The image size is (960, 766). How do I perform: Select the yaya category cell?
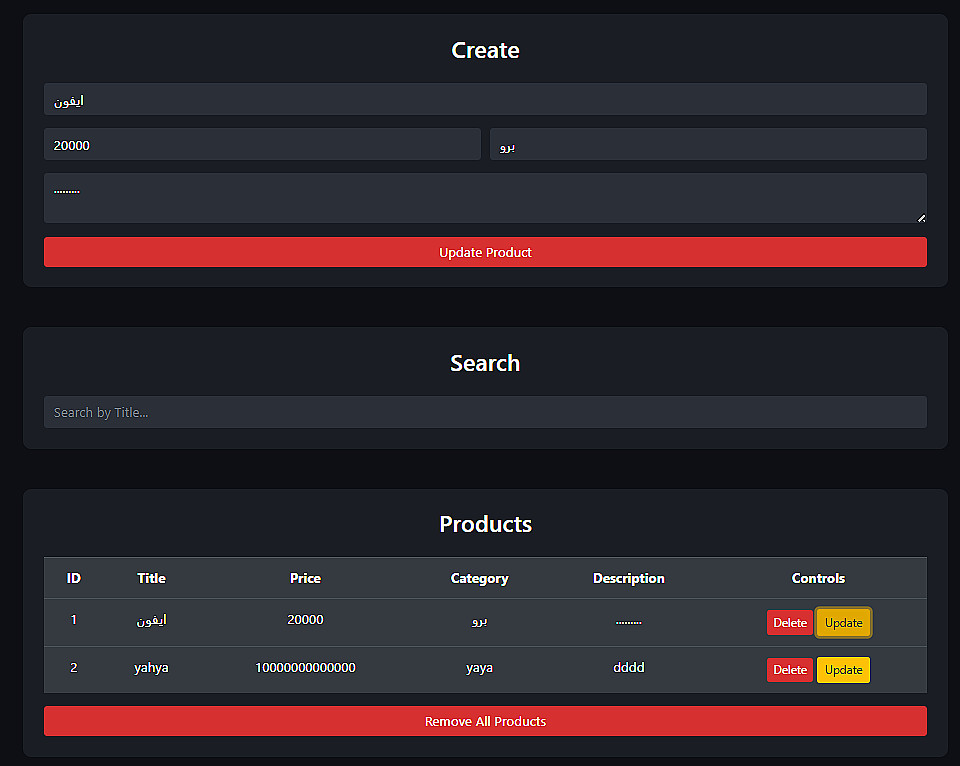coord(480,668)
